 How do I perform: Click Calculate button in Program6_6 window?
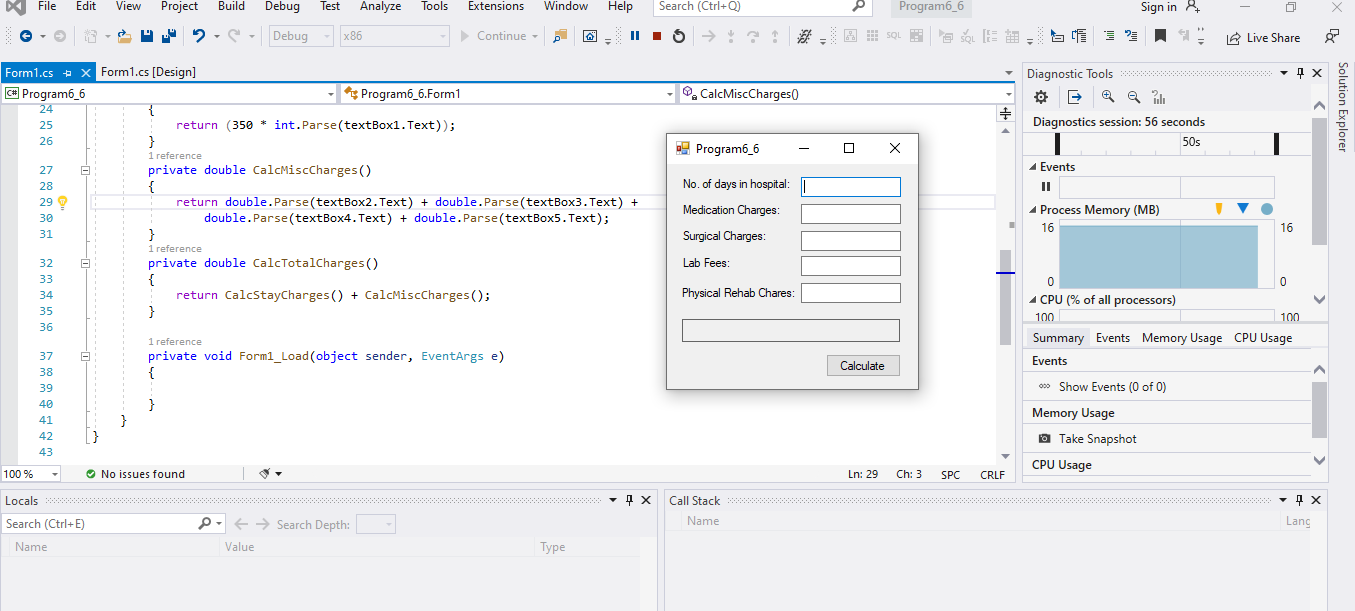coord(862,366)
